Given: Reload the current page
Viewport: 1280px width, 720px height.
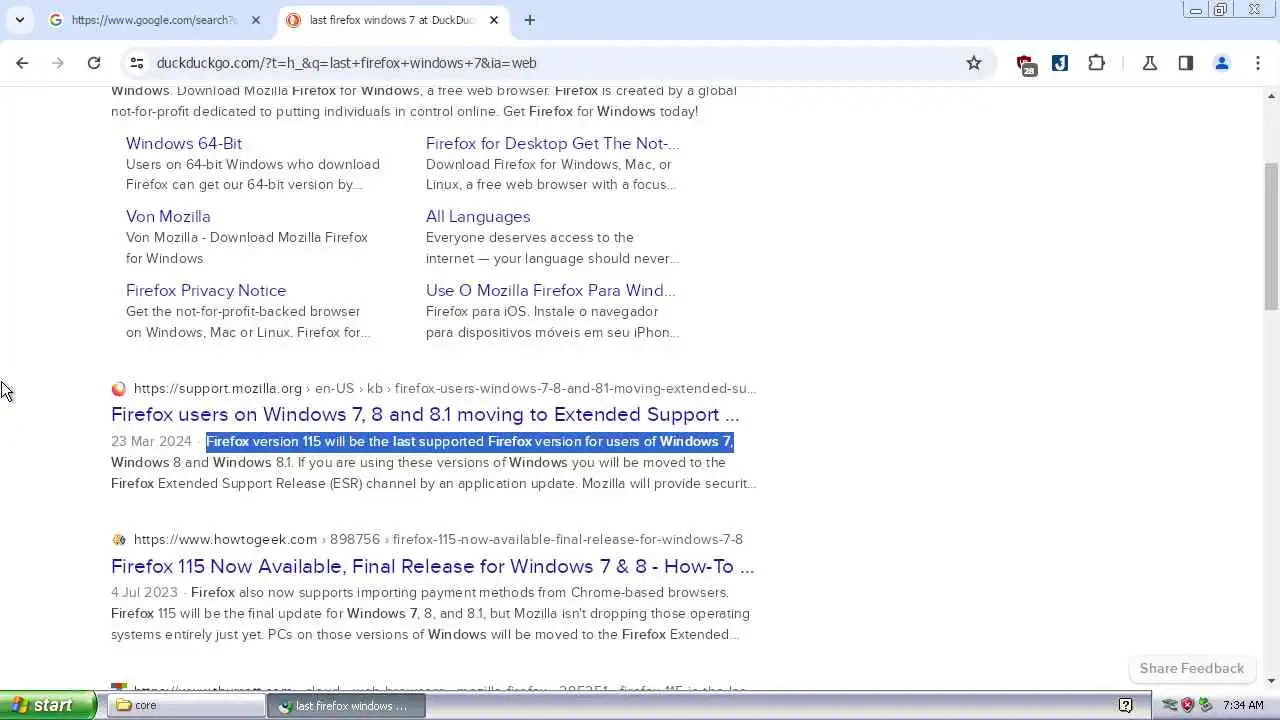Looking at the screenshot, I should (94, 63).
